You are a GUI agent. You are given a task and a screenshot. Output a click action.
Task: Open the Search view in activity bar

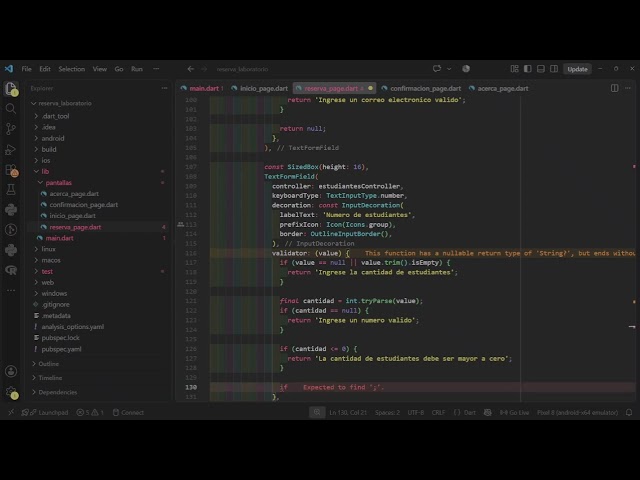click(x=11, y=109)
